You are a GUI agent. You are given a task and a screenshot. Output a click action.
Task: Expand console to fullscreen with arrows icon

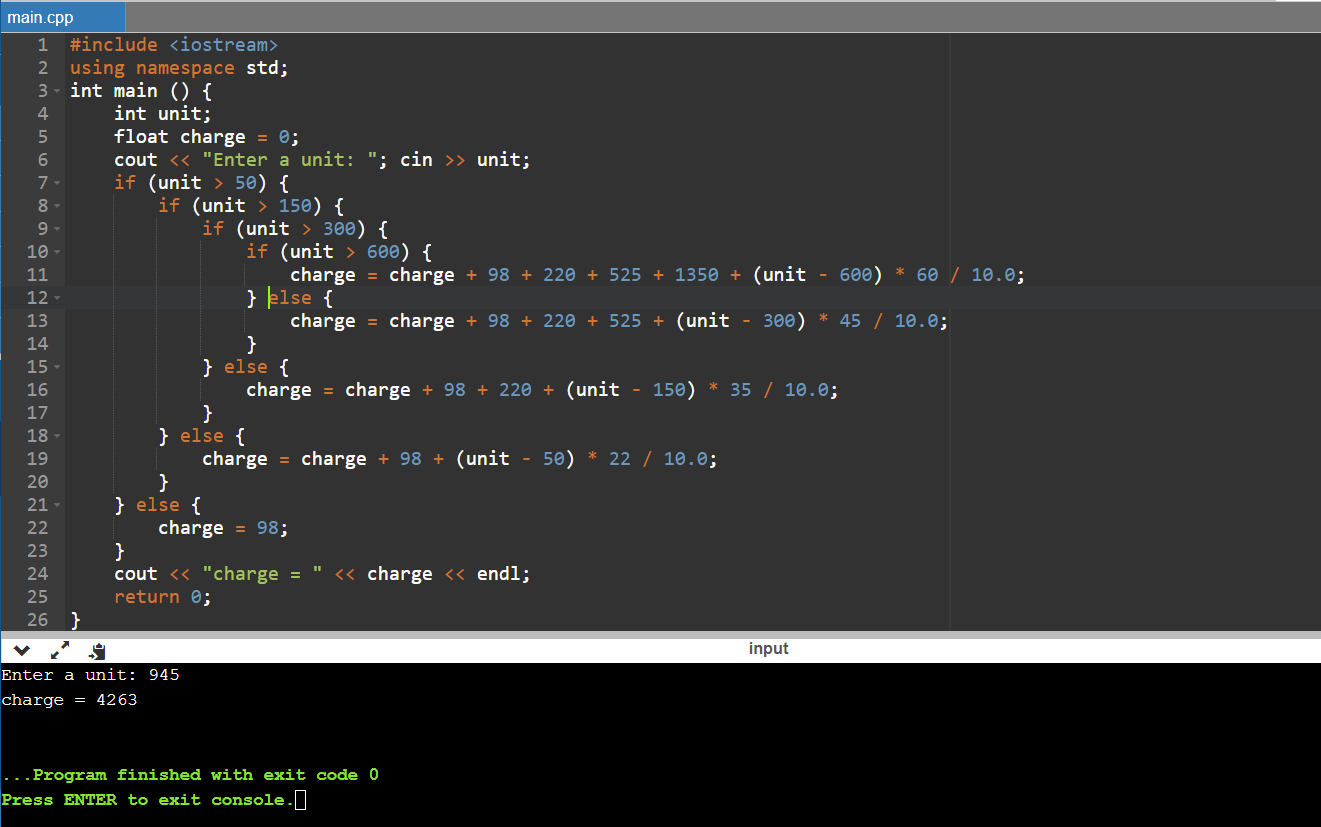(59, 649)
